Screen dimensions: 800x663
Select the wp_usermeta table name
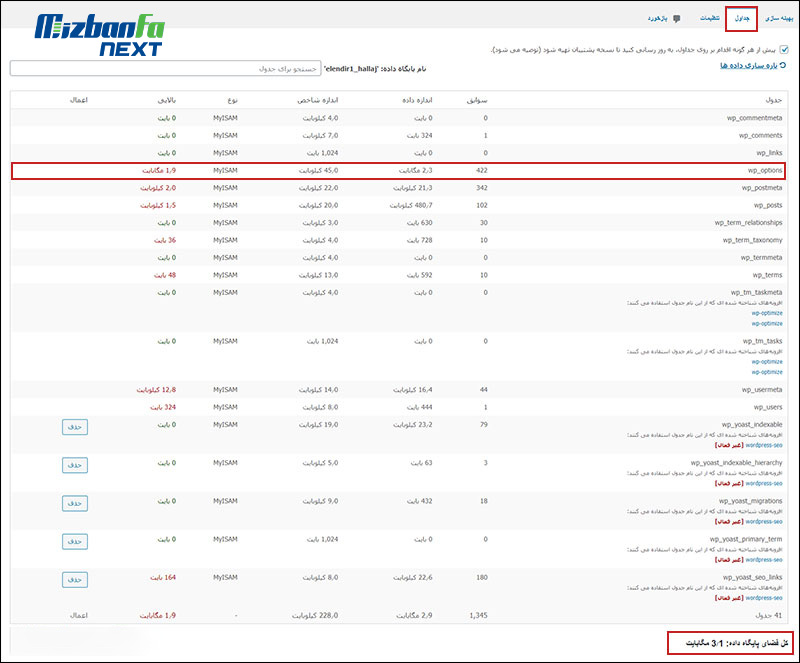(762, 389)
